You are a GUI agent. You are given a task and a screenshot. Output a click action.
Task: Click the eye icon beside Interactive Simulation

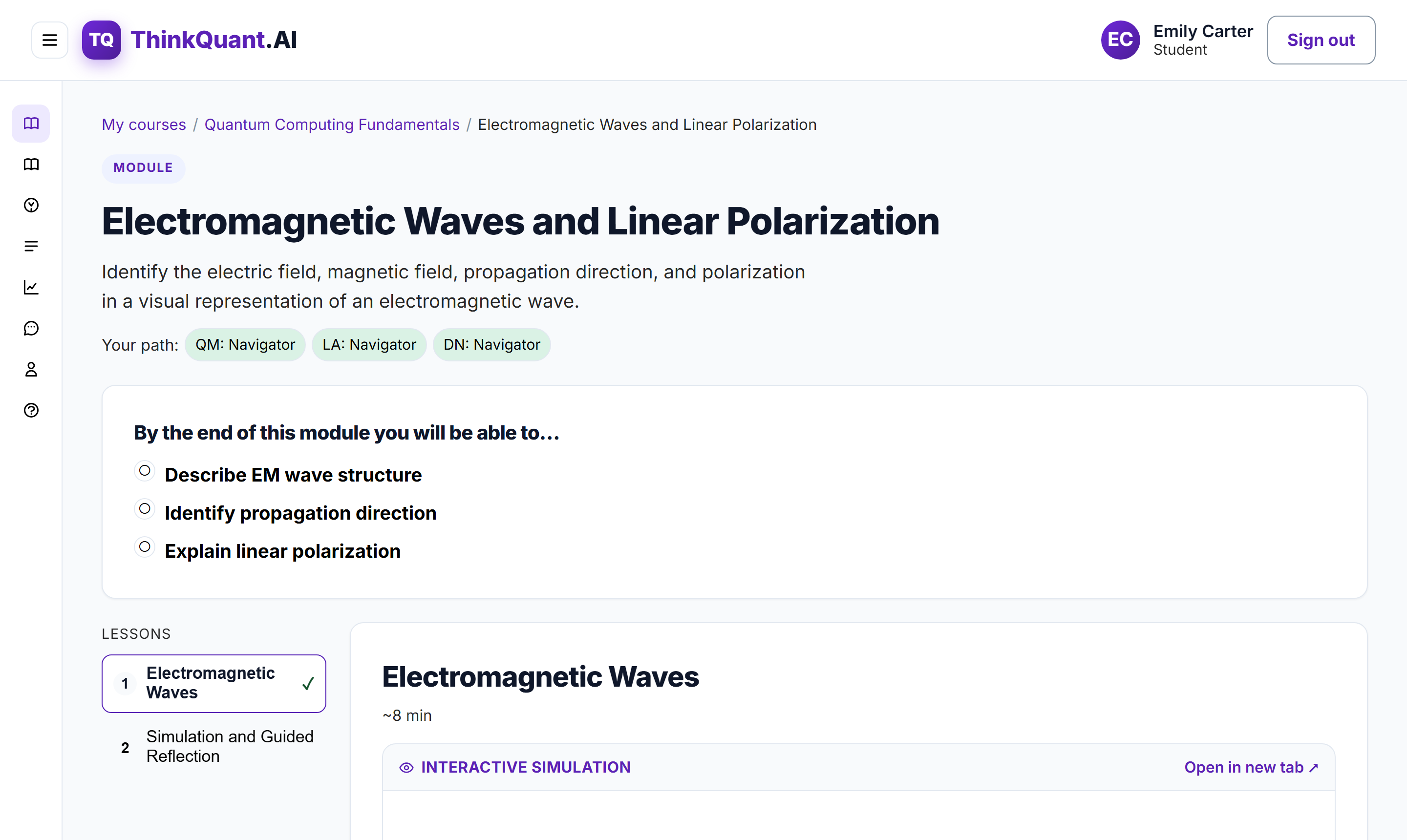pos(406,768)
